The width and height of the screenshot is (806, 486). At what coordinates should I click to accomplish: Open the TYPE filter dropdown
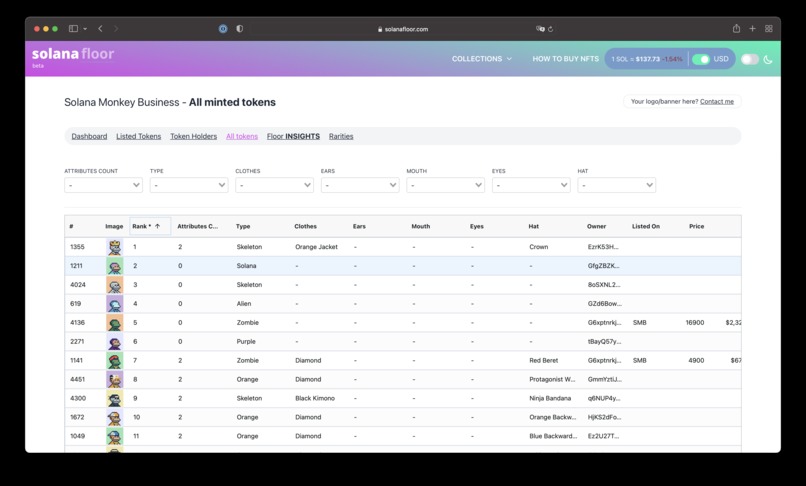click(x=189, y=185)
